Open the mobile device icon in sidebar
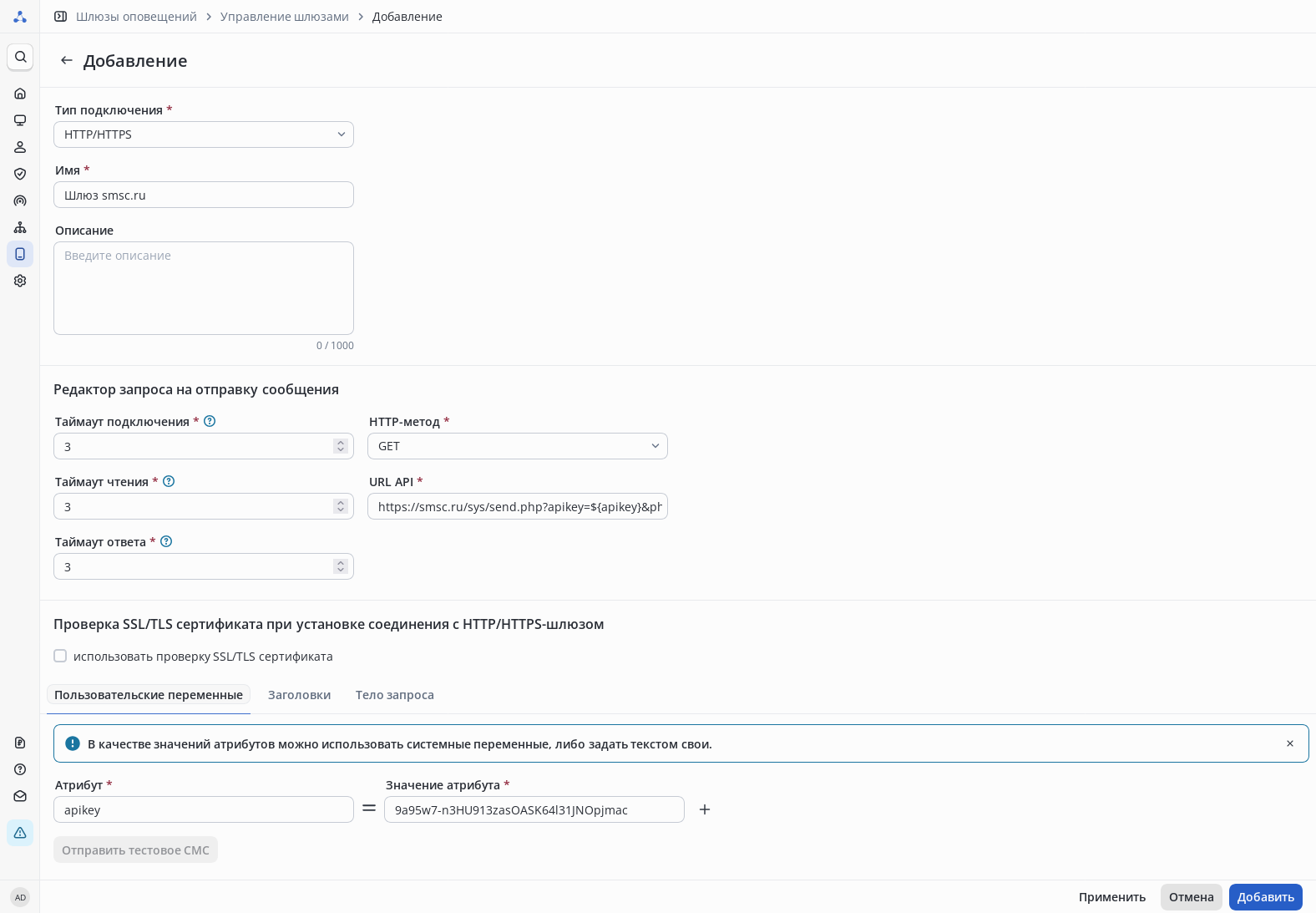1316x913 pixels. point(20,254)
